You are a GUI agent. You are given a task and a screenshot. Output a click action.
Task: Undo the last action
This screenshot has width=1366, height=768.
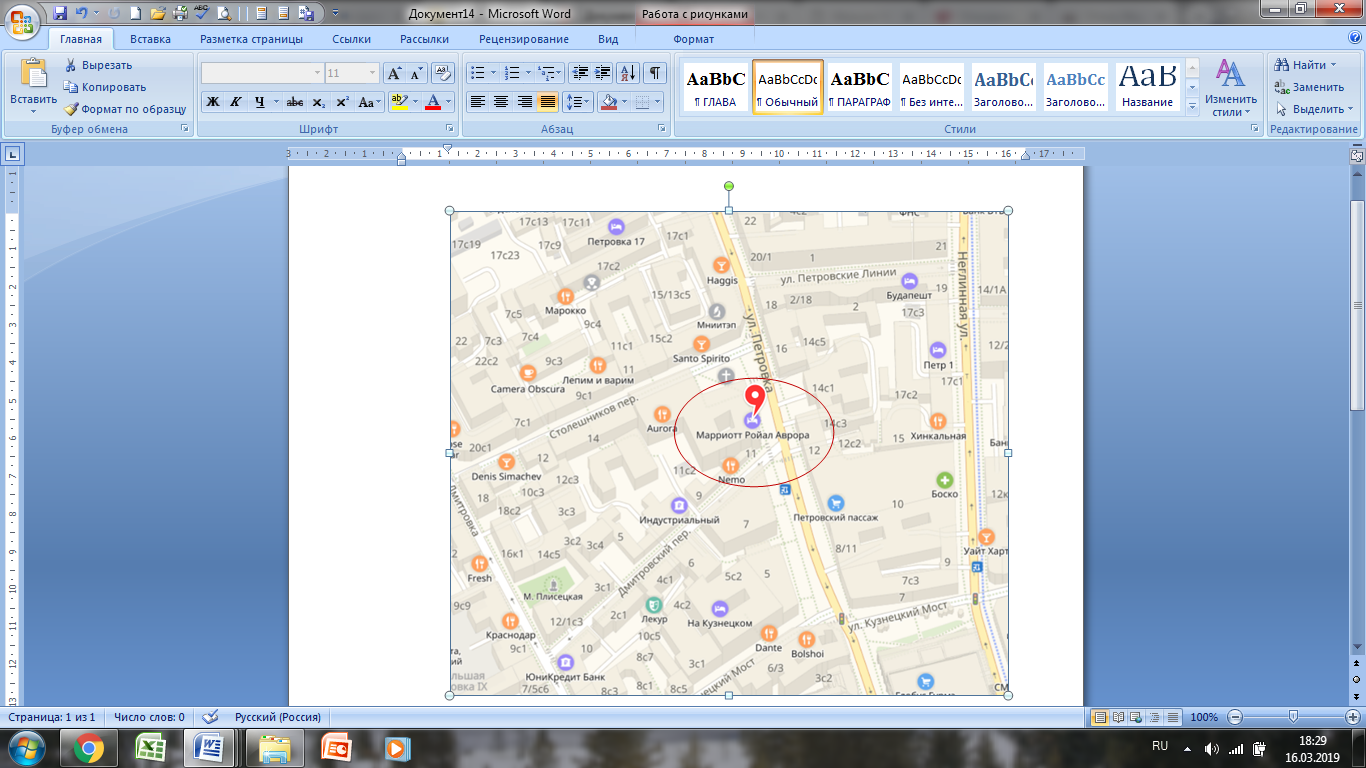click(82, 14)
